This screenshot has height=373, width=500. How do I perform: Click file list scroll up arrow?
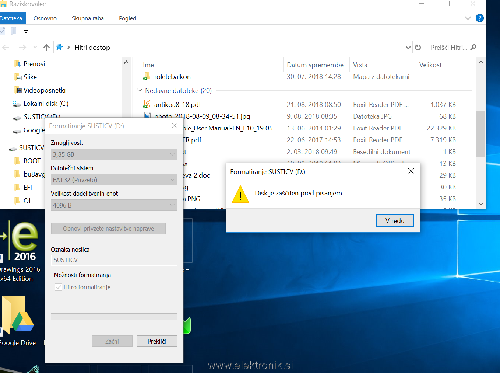tap(480, 62)
